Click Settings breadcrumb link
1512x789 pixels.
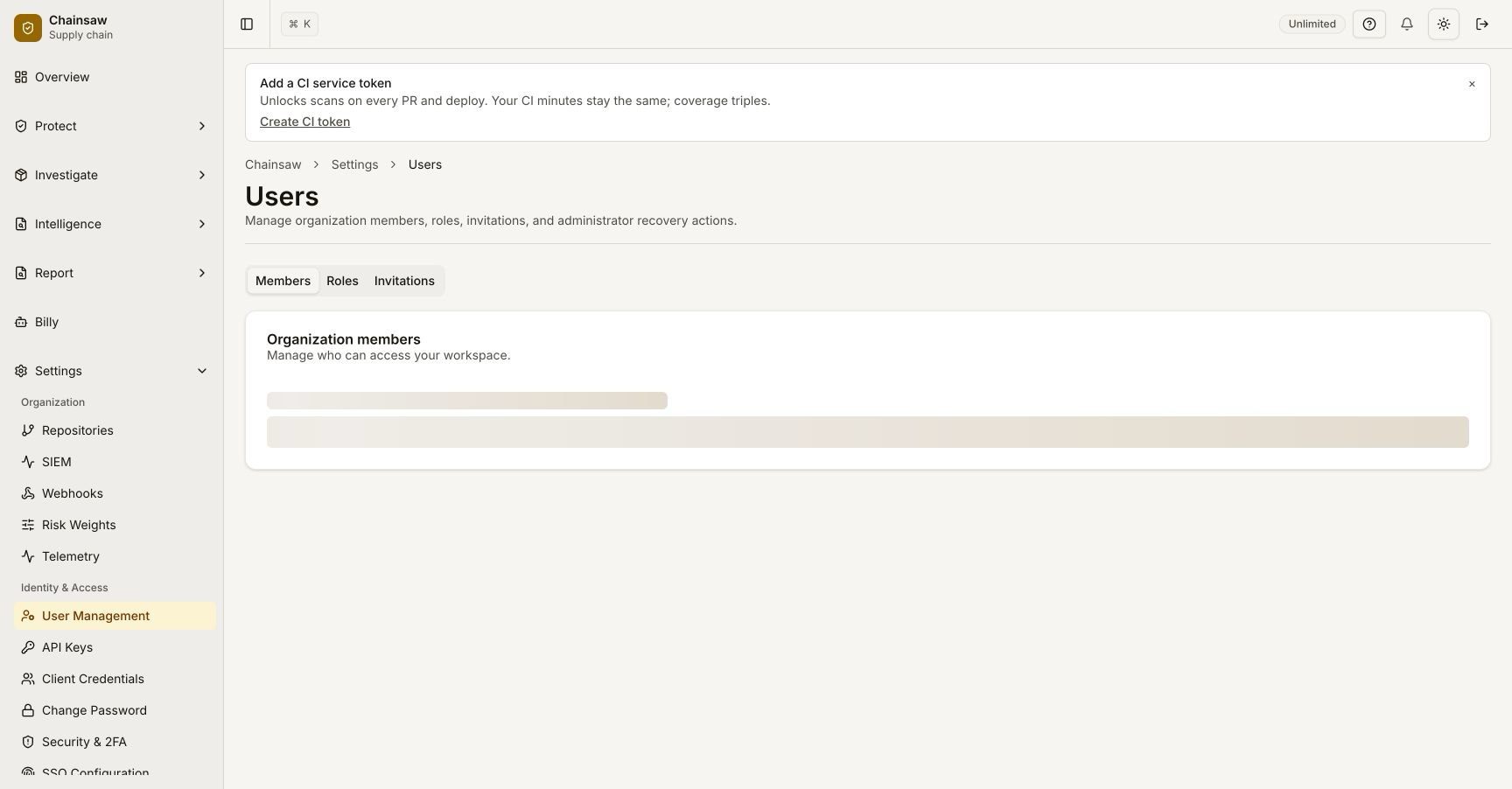pyautogui.click(x=354, y=164)
